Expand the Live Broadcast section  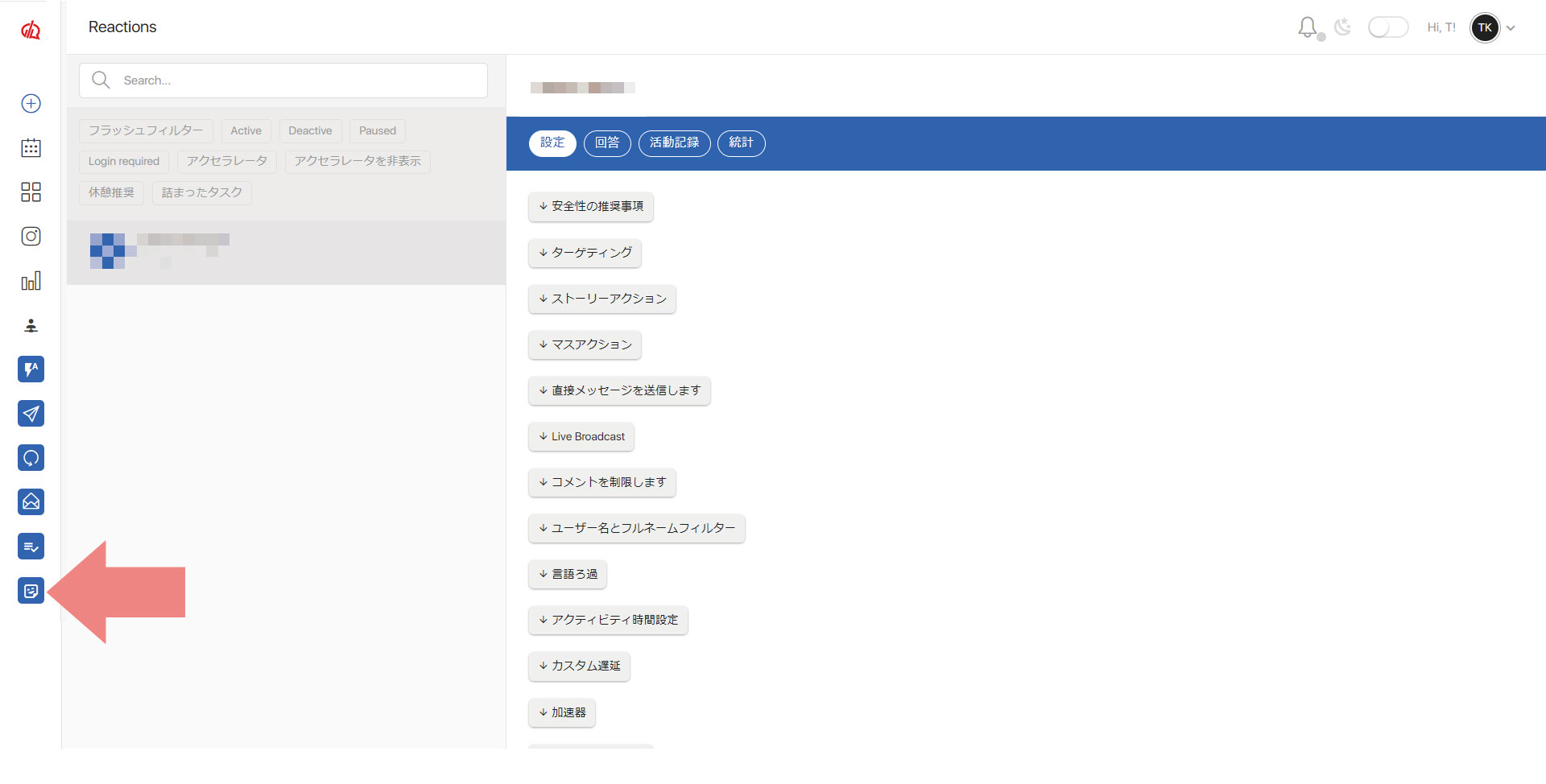tap(581, 436)
